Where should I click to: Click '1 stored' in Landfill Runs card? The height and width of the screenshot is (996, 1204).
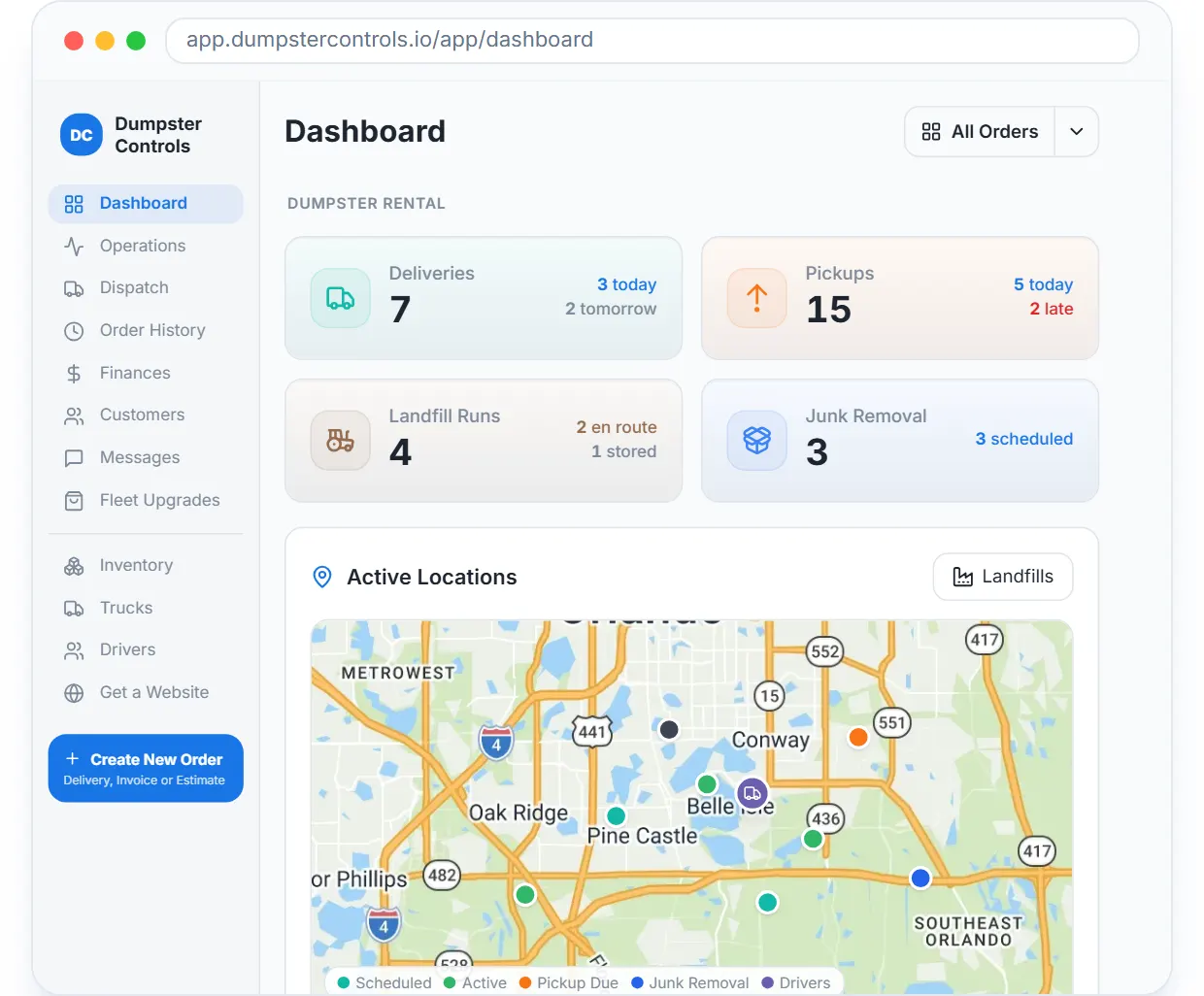(x=624, y=451)
